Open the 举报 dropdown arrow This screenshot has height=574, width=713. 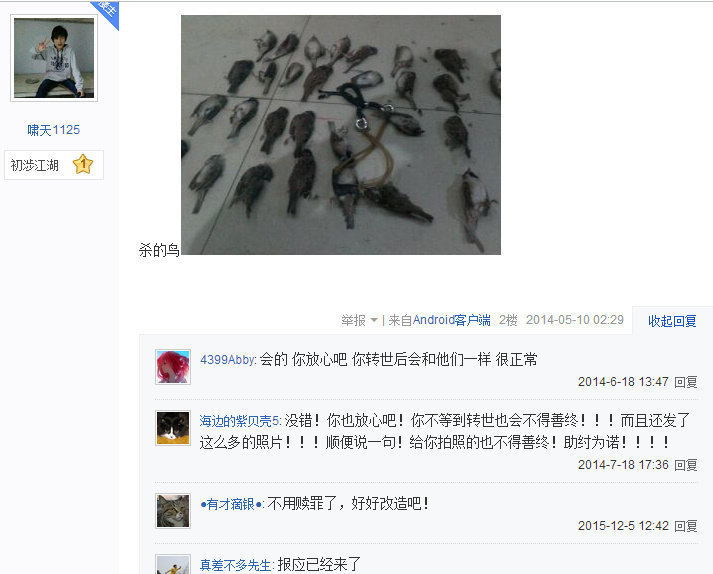[x=374, y=320]
